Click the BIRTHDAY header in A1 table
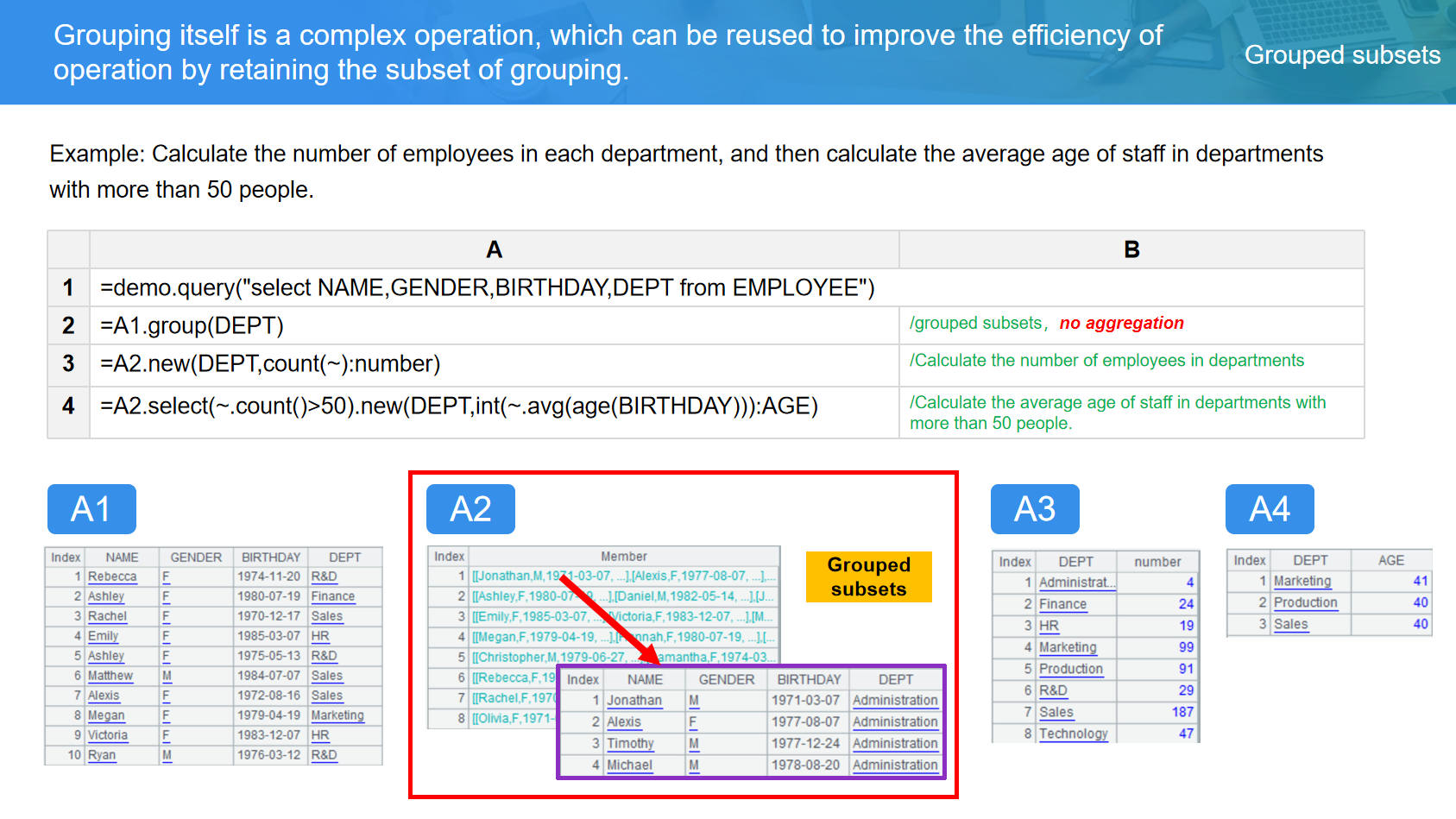This screenshot has height=819, width=1456. point(270,558)
